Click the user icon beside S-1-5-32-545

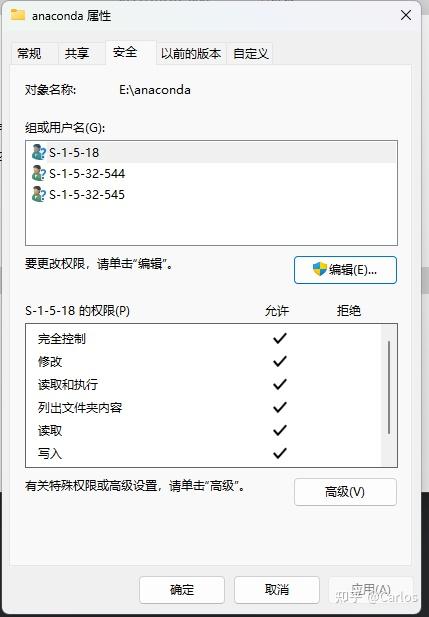pos(39,194)
